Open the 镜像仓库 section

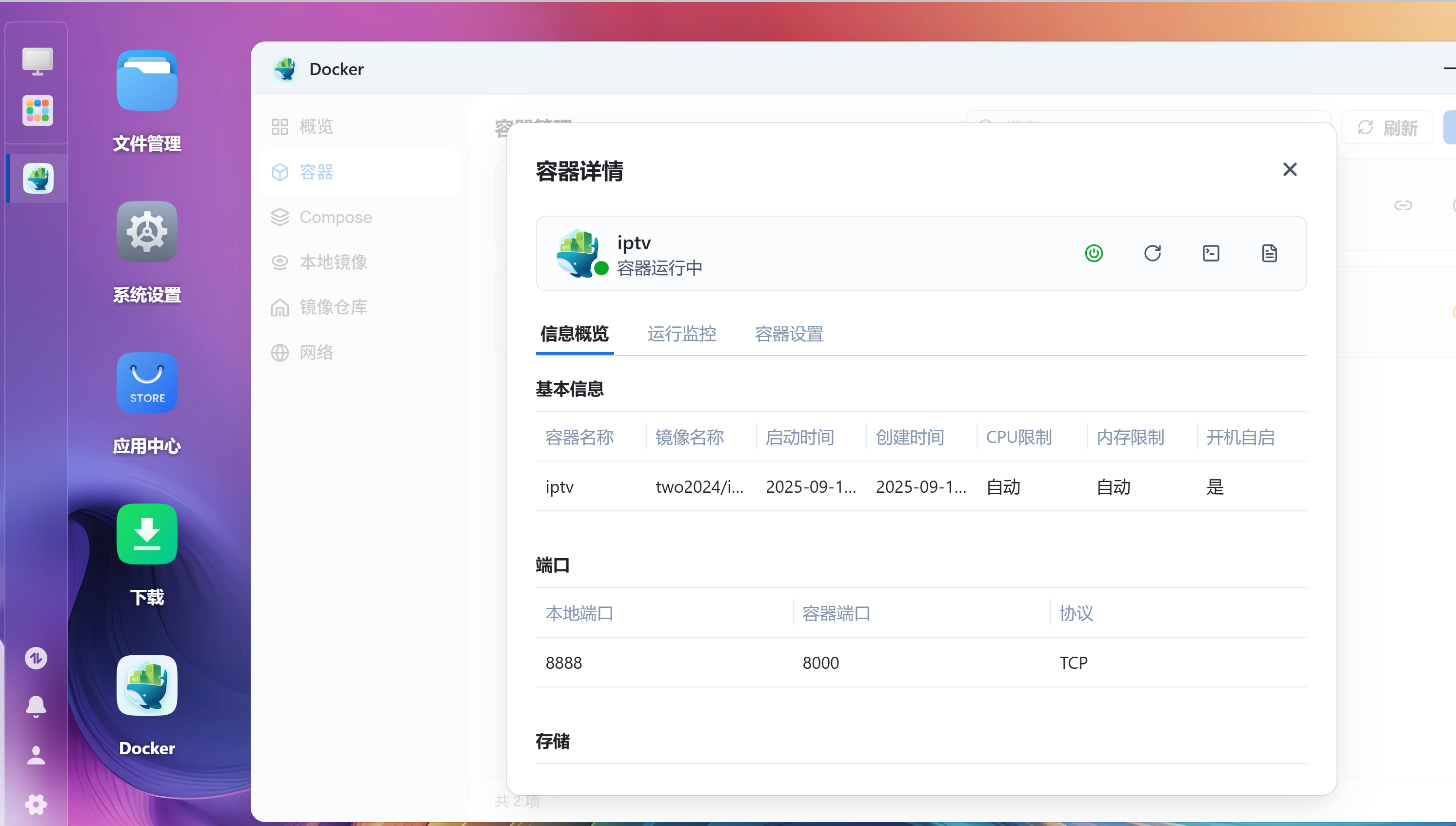(x=334, y=307)
